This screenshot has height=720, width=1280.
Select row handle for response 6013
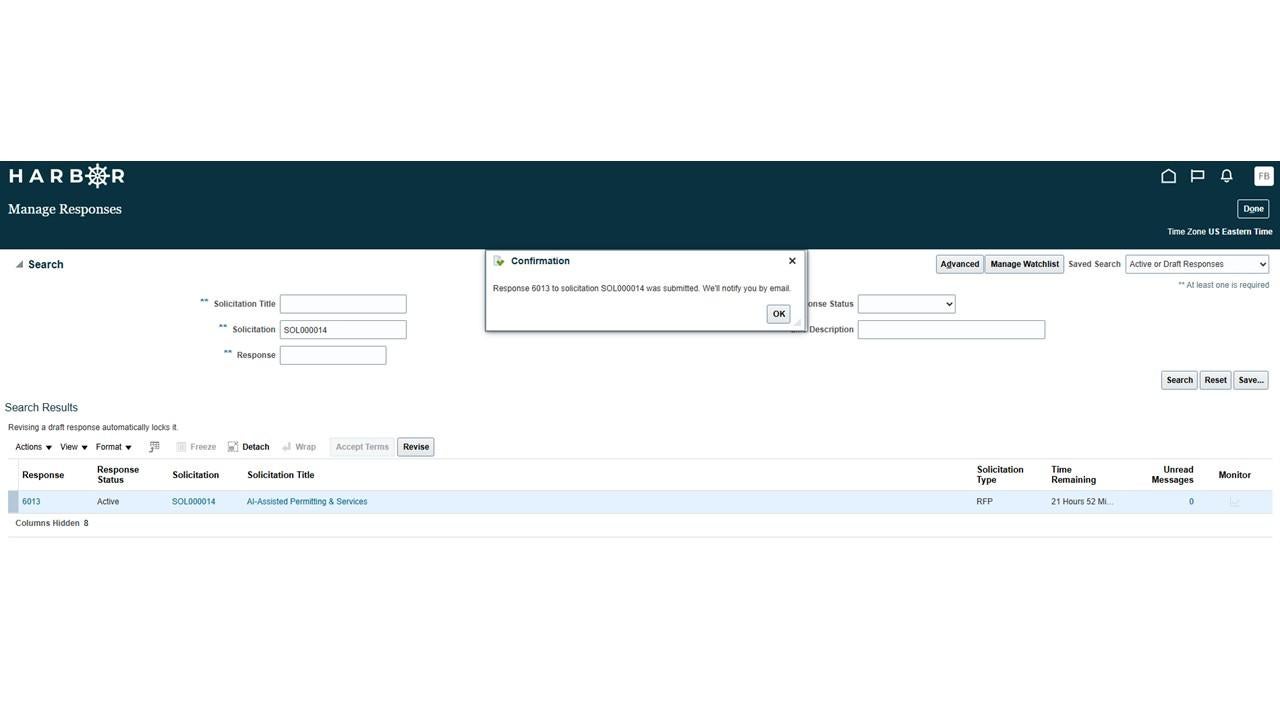(x=13, y=502)
